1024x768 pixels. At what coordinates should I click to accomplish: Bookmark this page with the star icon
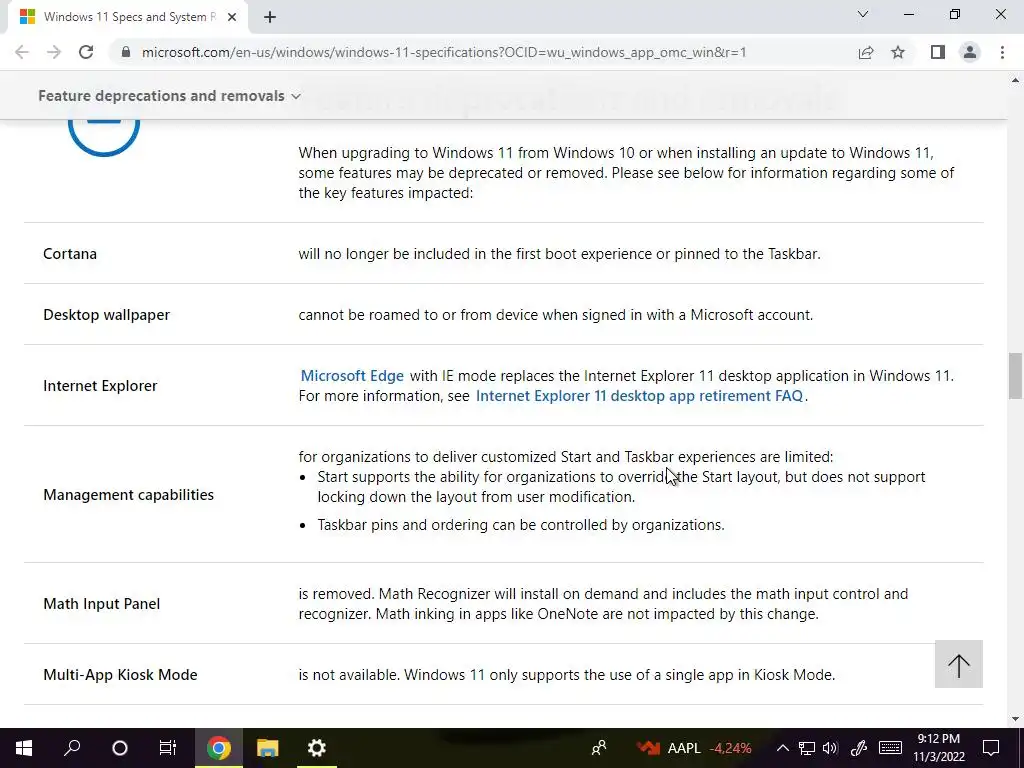pyautogui.click(x=898, y=52)
